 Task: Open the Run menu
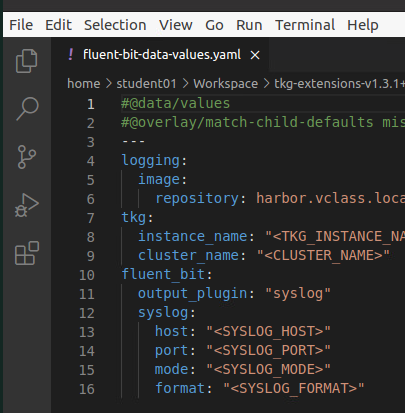tap(249, 25)
